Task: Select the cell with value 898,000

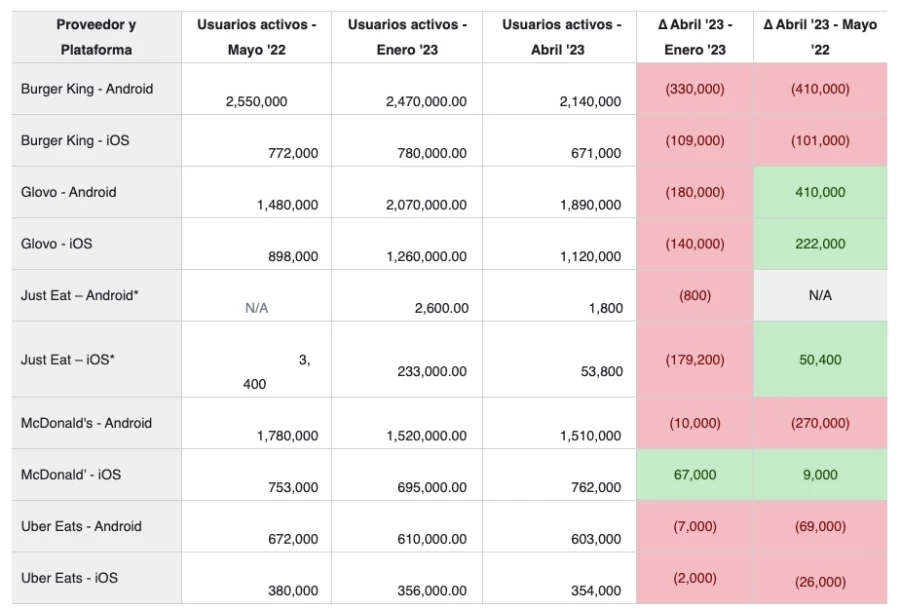Action: pyautogui.click(x=257, y=244)
